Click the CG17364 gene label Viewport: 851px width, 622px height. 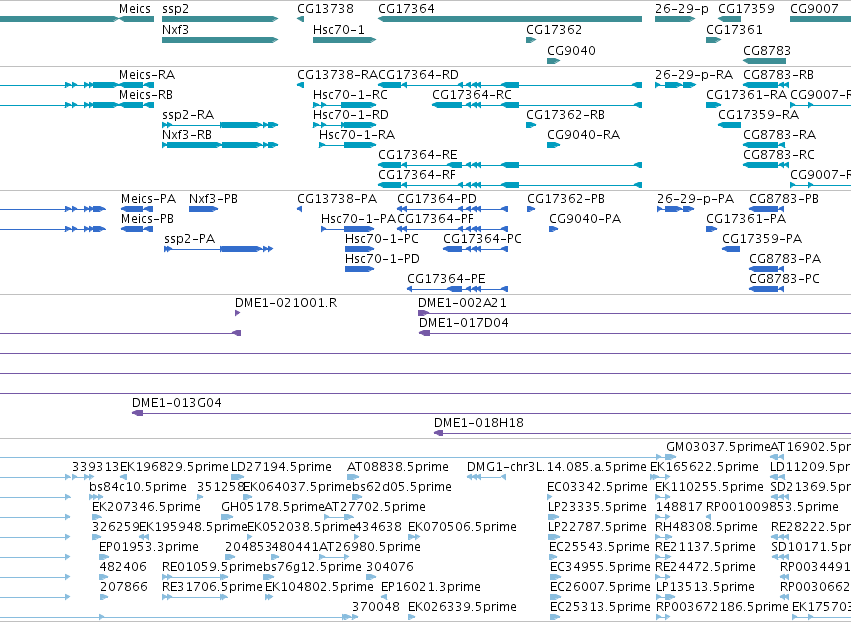pyautogui.click(x=406, y=9)
